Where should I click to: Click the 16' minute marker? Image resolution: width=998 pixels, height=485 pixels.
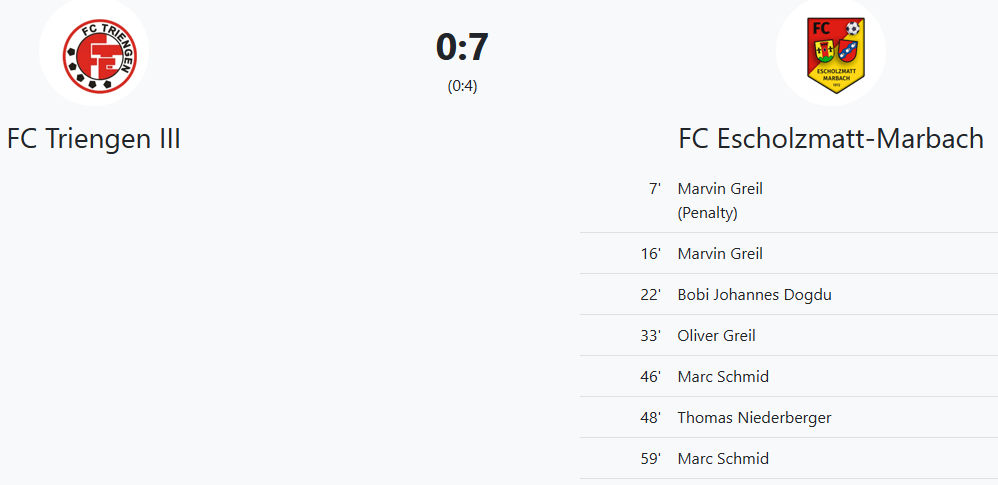point(651,254)
